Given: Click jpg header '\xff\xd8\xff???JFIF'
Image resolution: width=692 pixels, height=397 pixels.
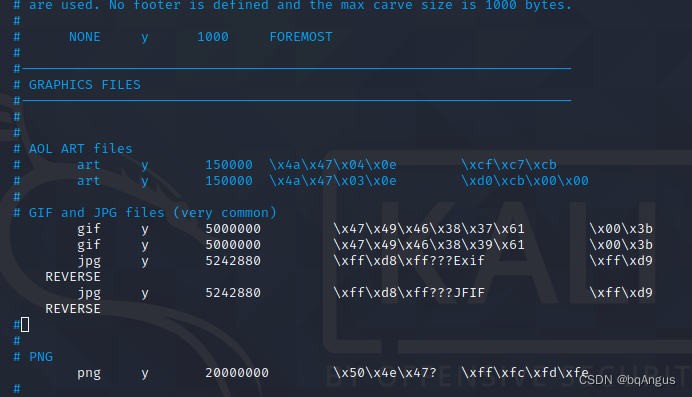Looking at the screenshot, I should coord(409,293).
